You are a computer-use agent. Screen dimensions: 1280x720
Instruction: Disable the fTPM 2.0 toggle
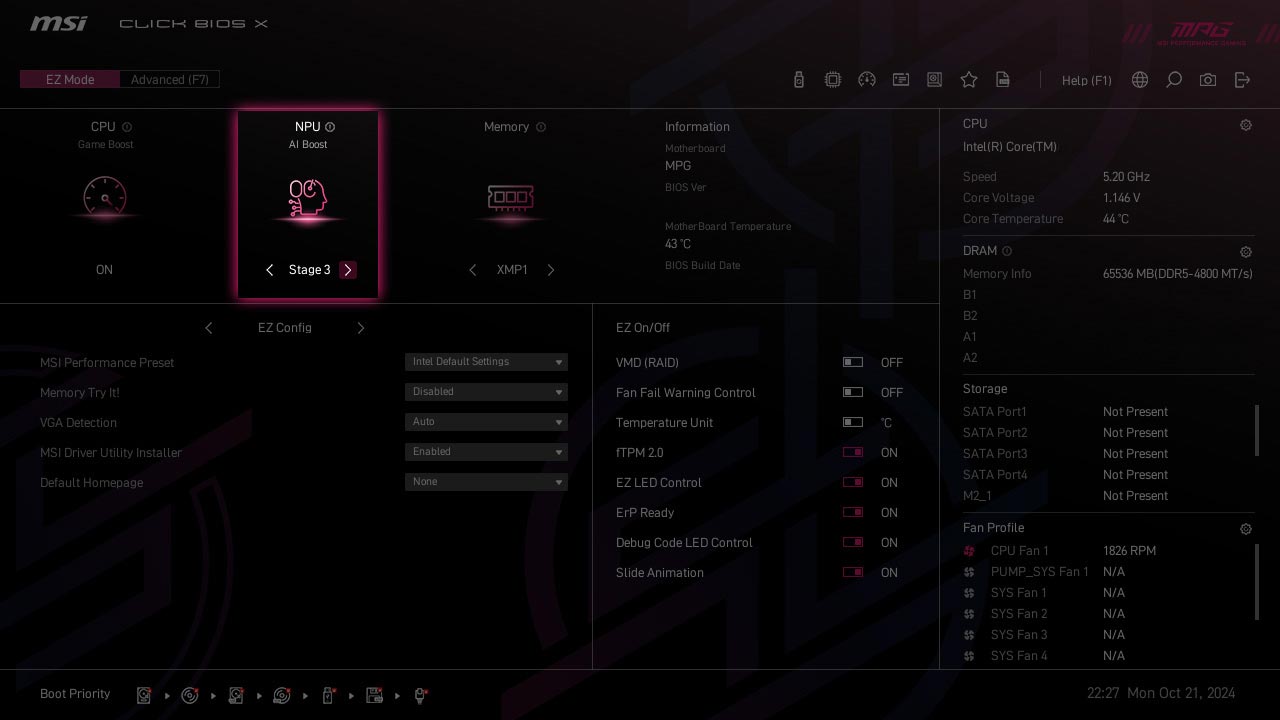pos(853,453)
